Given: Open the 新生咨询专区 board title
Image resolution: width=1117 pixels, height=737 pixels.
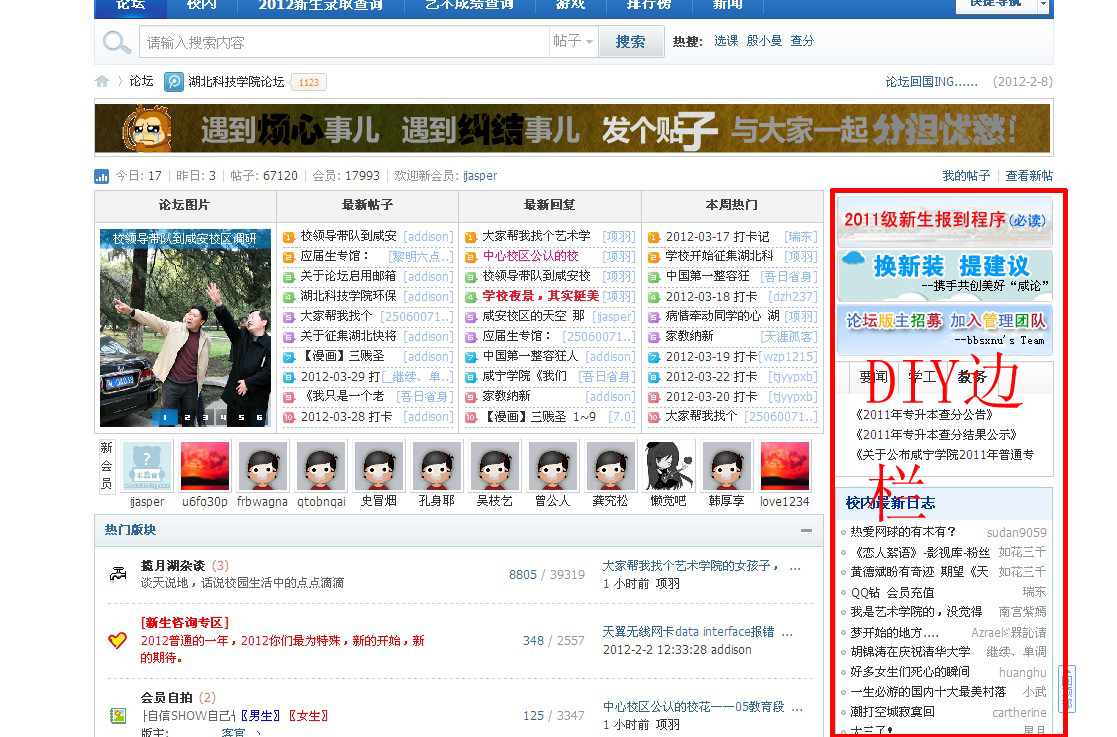Looking at the screenshot, I should pos(185,623).
